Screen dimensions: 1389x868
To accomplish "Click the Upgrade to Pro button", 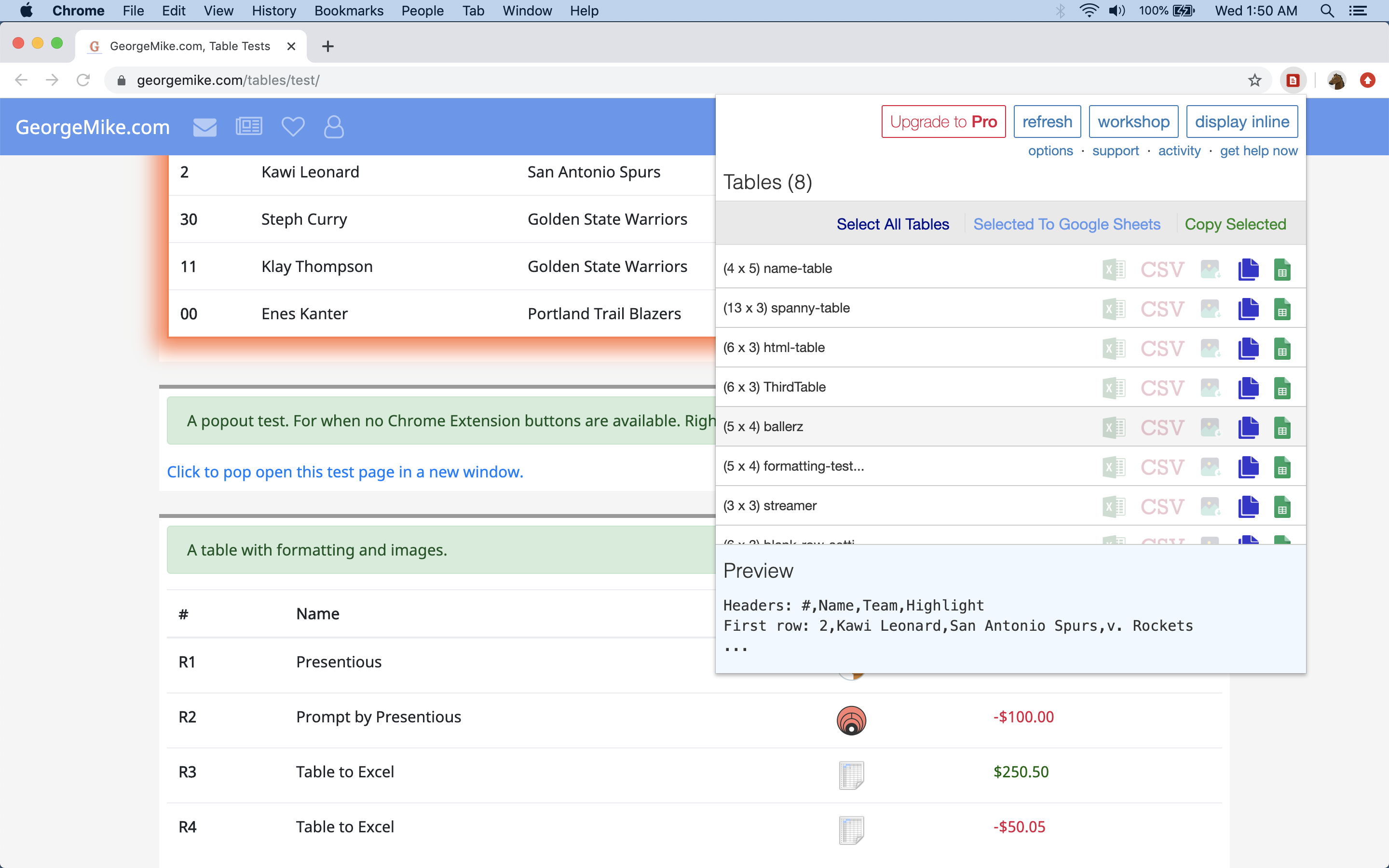I will click(943, 122).
